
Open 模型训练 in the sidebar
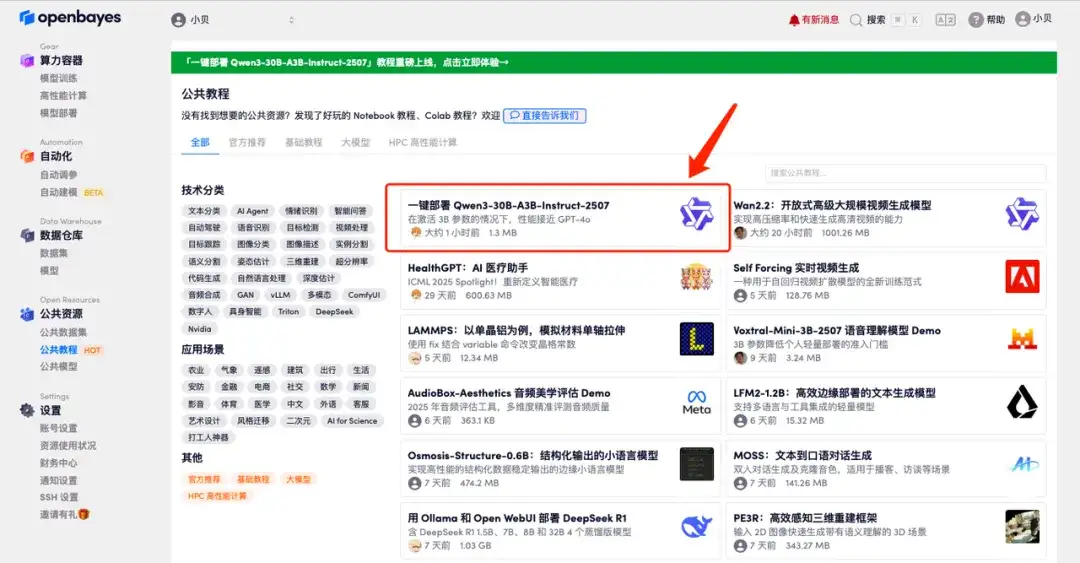click(x=59, y=78)
